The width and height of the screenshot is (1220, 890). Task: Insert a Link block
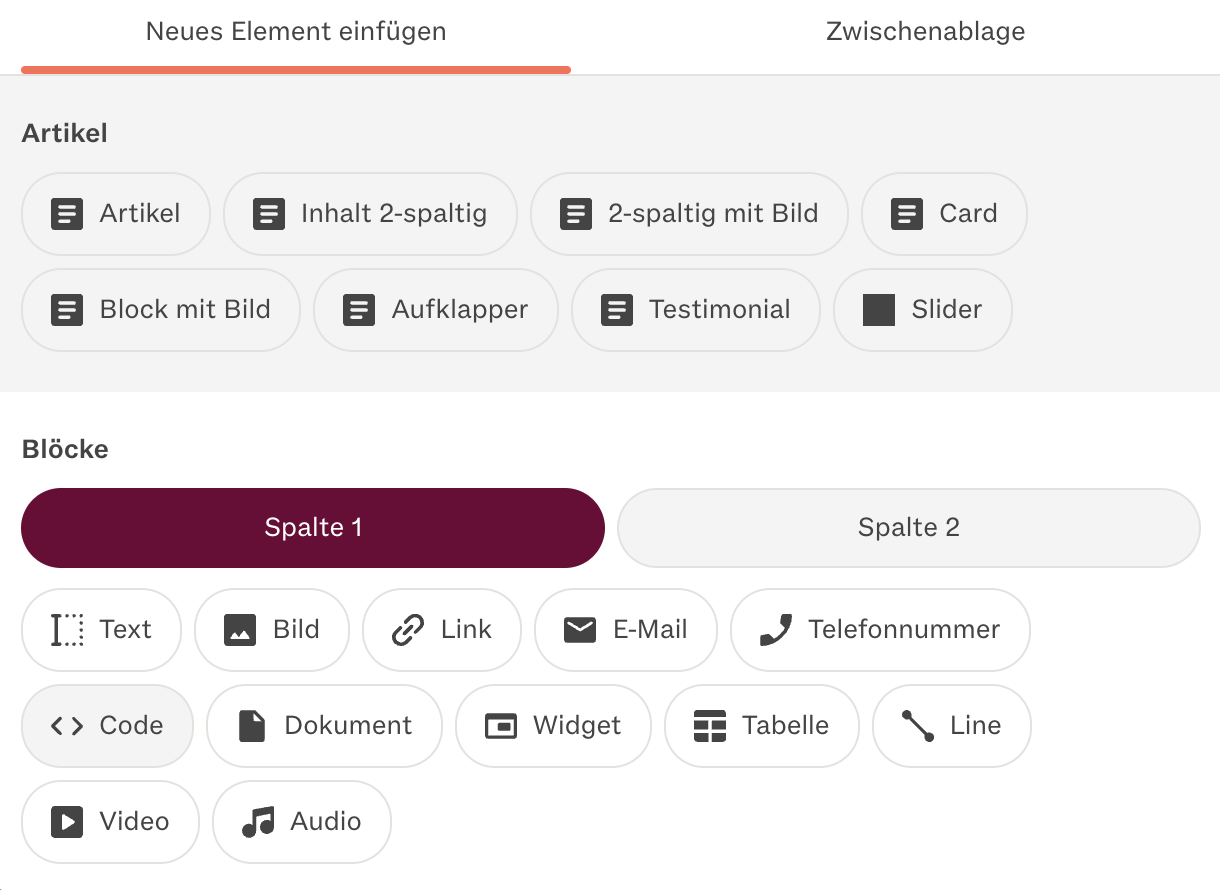(x=442, y=630)
